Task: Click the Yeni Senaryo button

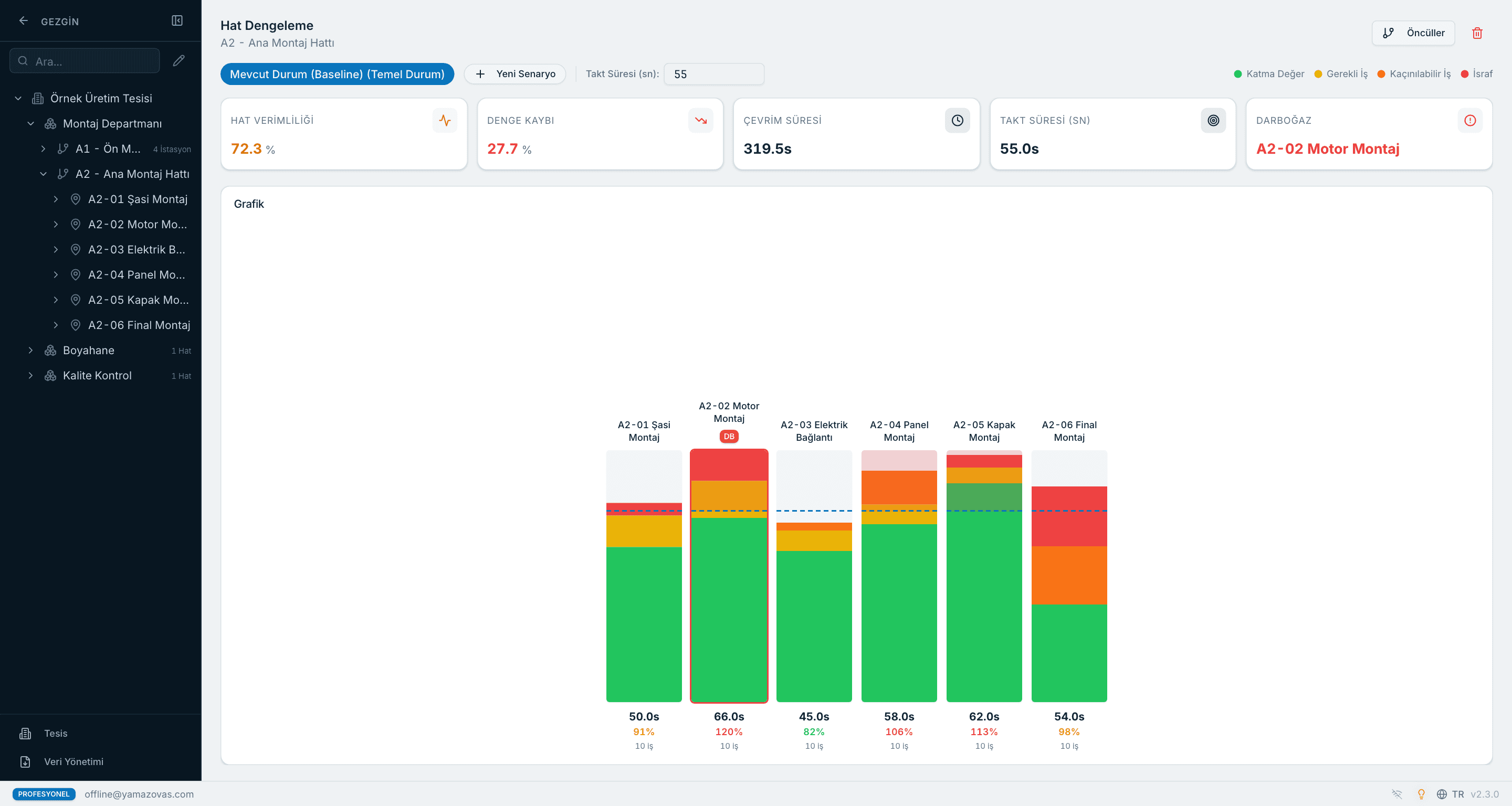Action: pos(514,74)
